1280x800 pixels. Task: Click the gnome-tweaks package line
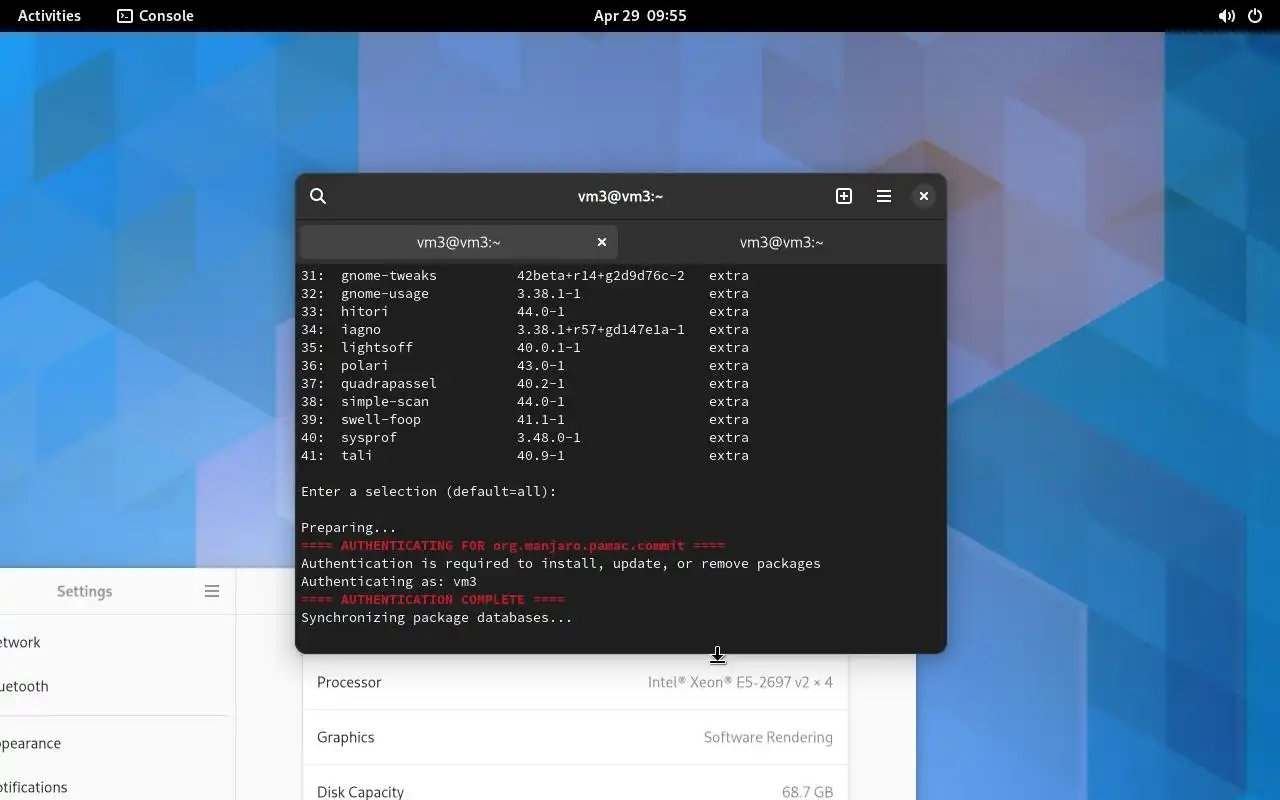[525, 275]
